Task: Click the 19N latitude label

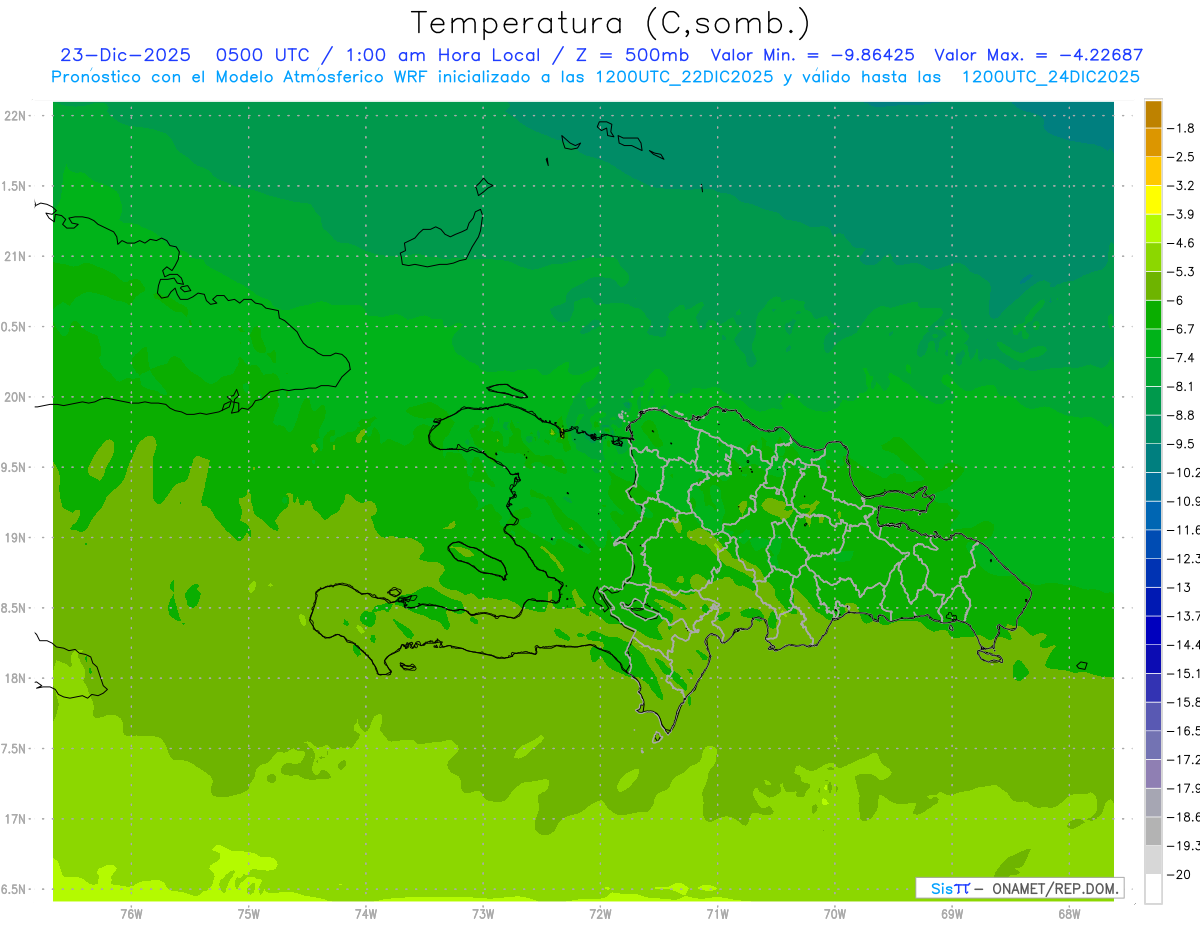Action: tap(15, 538)
